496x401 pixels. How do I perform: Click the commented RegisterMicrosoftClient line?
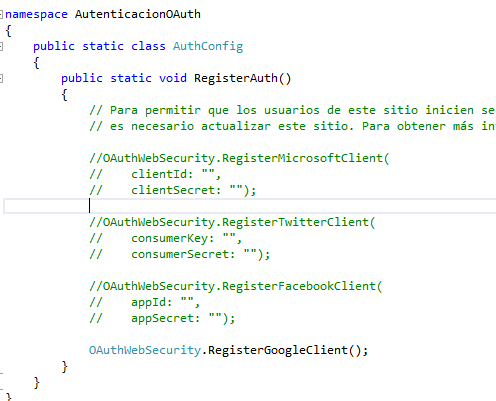click(239, 158)
